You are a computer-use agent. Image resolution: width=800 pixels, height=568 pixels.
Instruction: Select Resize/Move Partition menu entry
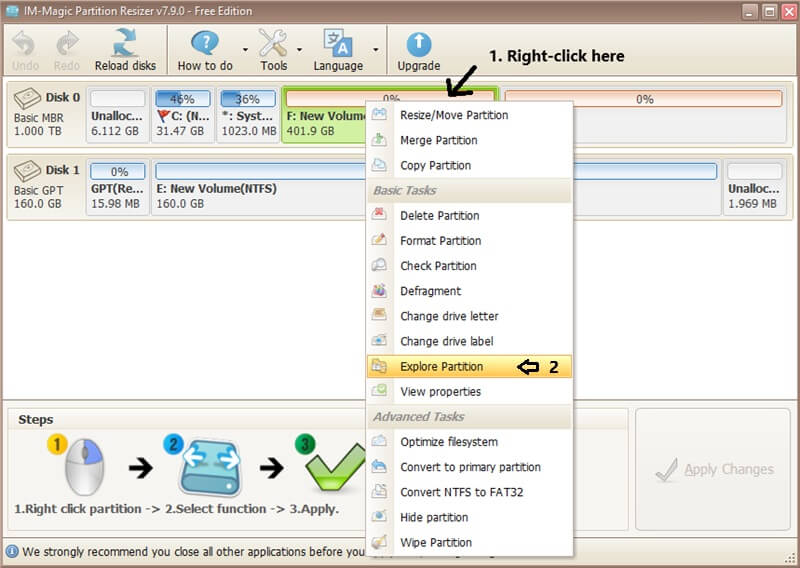pyautogui.click(x=469, y=115)
